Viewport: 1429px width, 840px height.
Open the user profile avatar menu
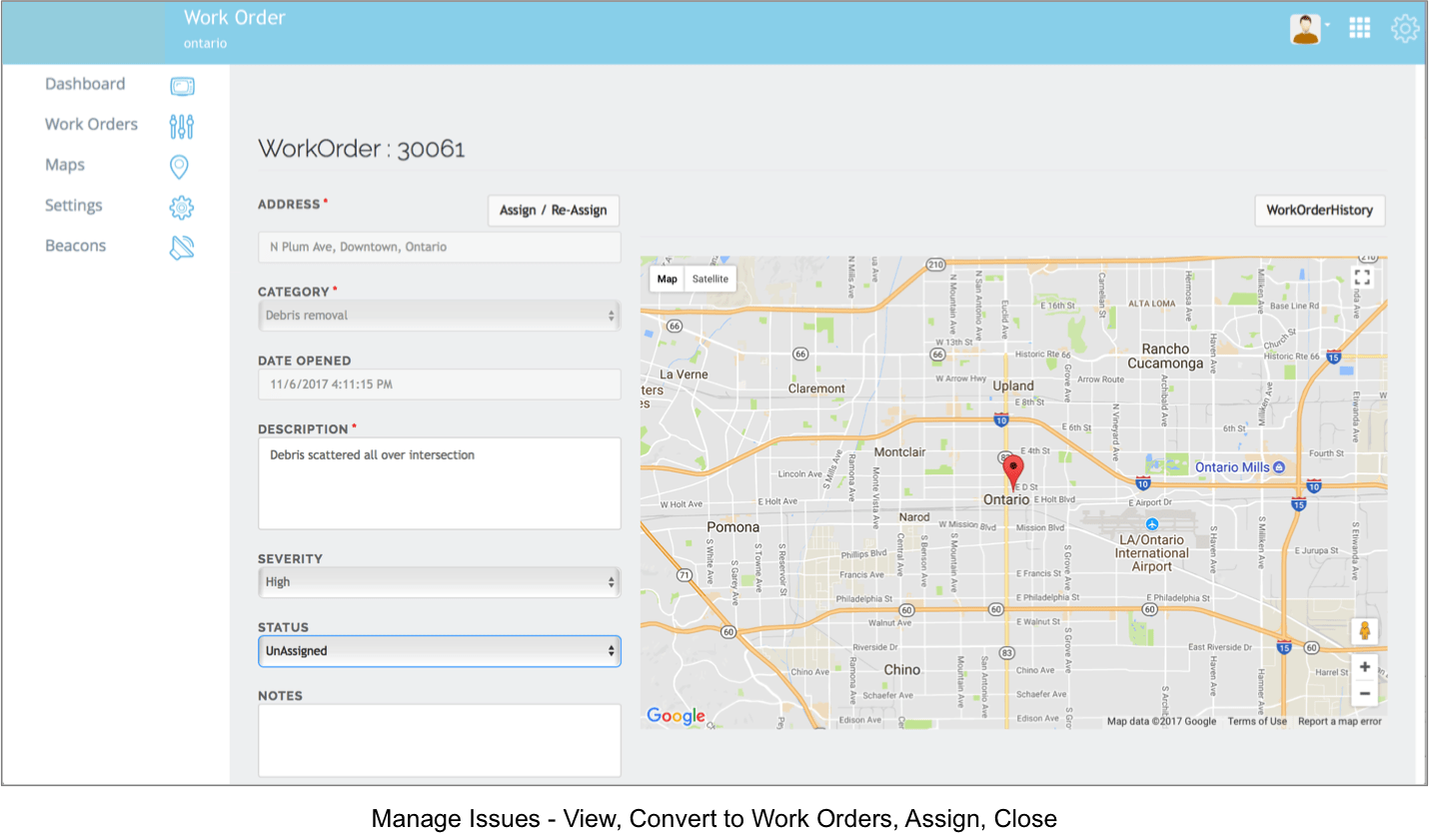point(1306,29)
